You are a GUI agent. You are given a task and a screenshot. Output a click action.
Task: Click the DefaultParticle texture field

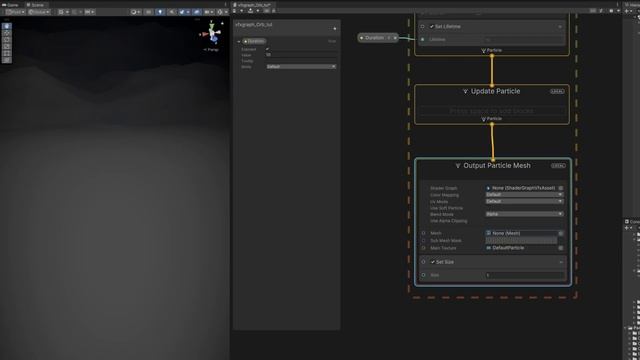coord(522,248)
